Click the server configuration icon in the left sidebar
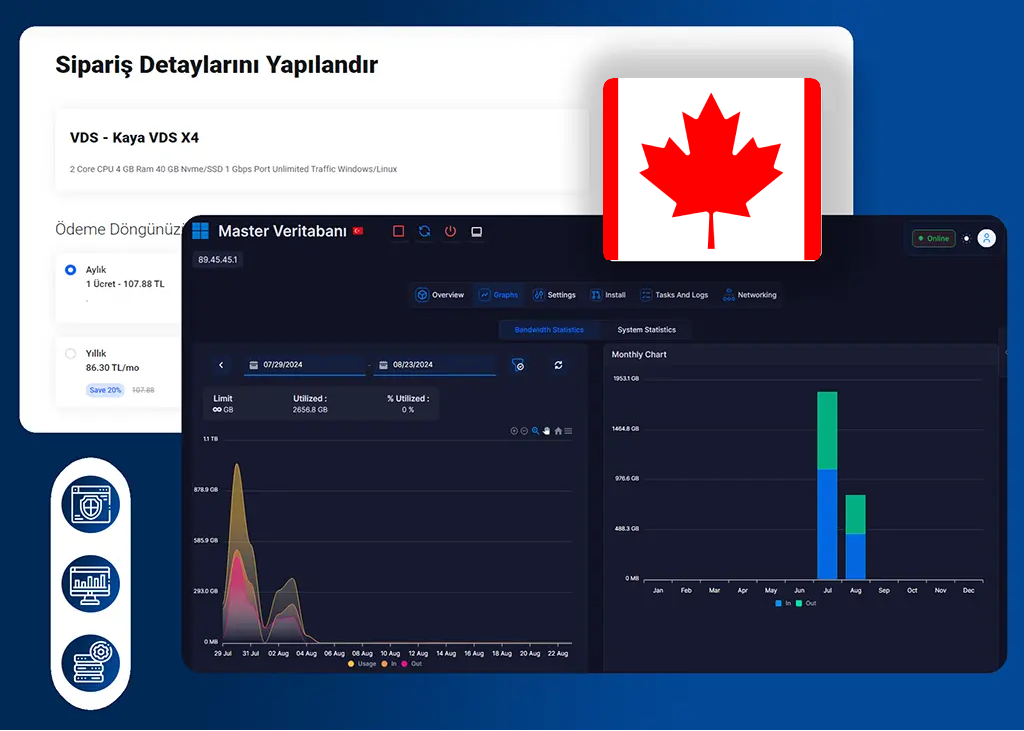This screenshot has width=1024, height=731. click(x=90, y=662)
